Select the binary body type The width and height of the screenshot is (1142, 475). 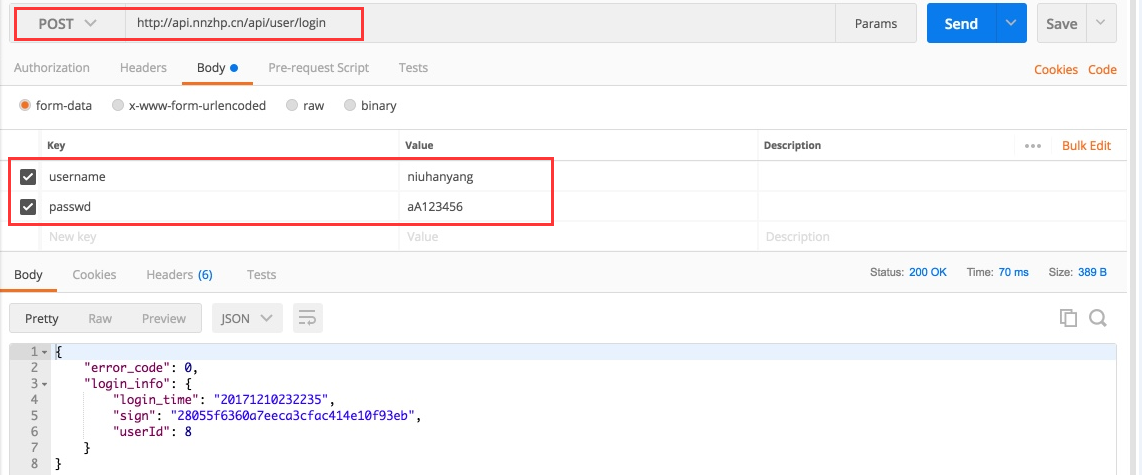click(350, 105)
